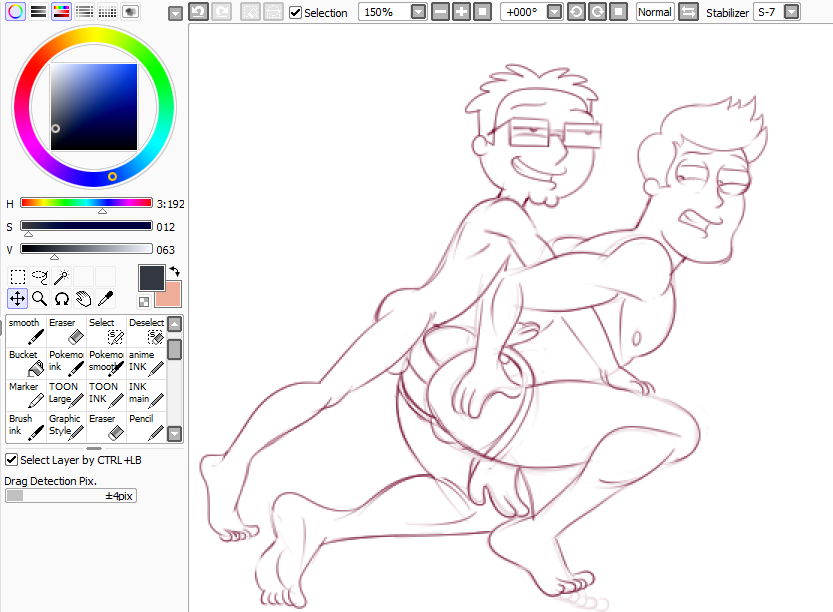The image size is (833, 612).
Task: Click the Undo arrow button
Action: 198,13
